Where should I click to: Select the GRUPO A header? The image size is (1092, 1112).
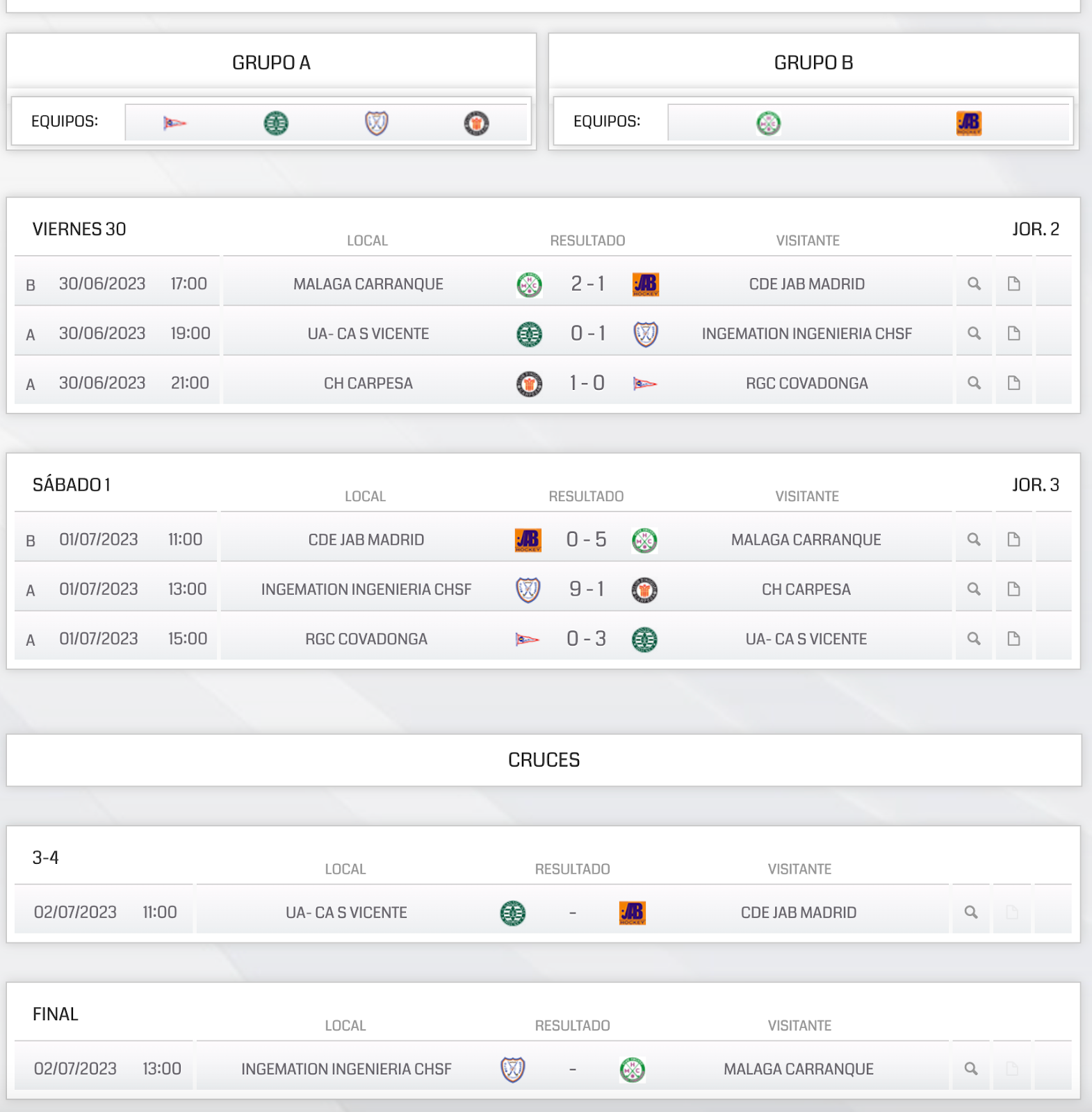point(271,63)
